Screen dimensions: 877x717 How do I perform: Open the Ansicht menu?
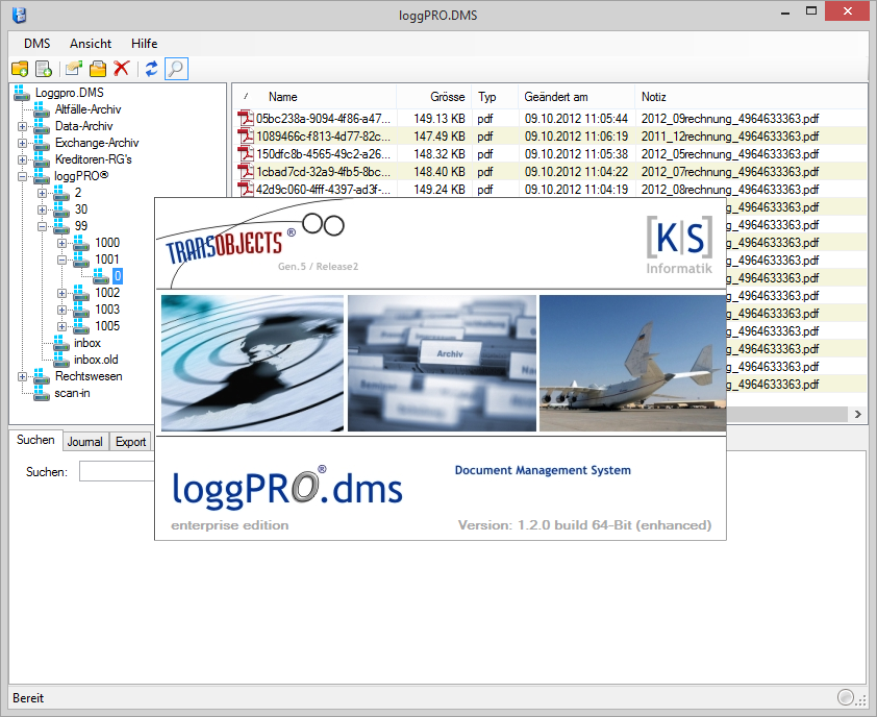(x=91, y=44)
